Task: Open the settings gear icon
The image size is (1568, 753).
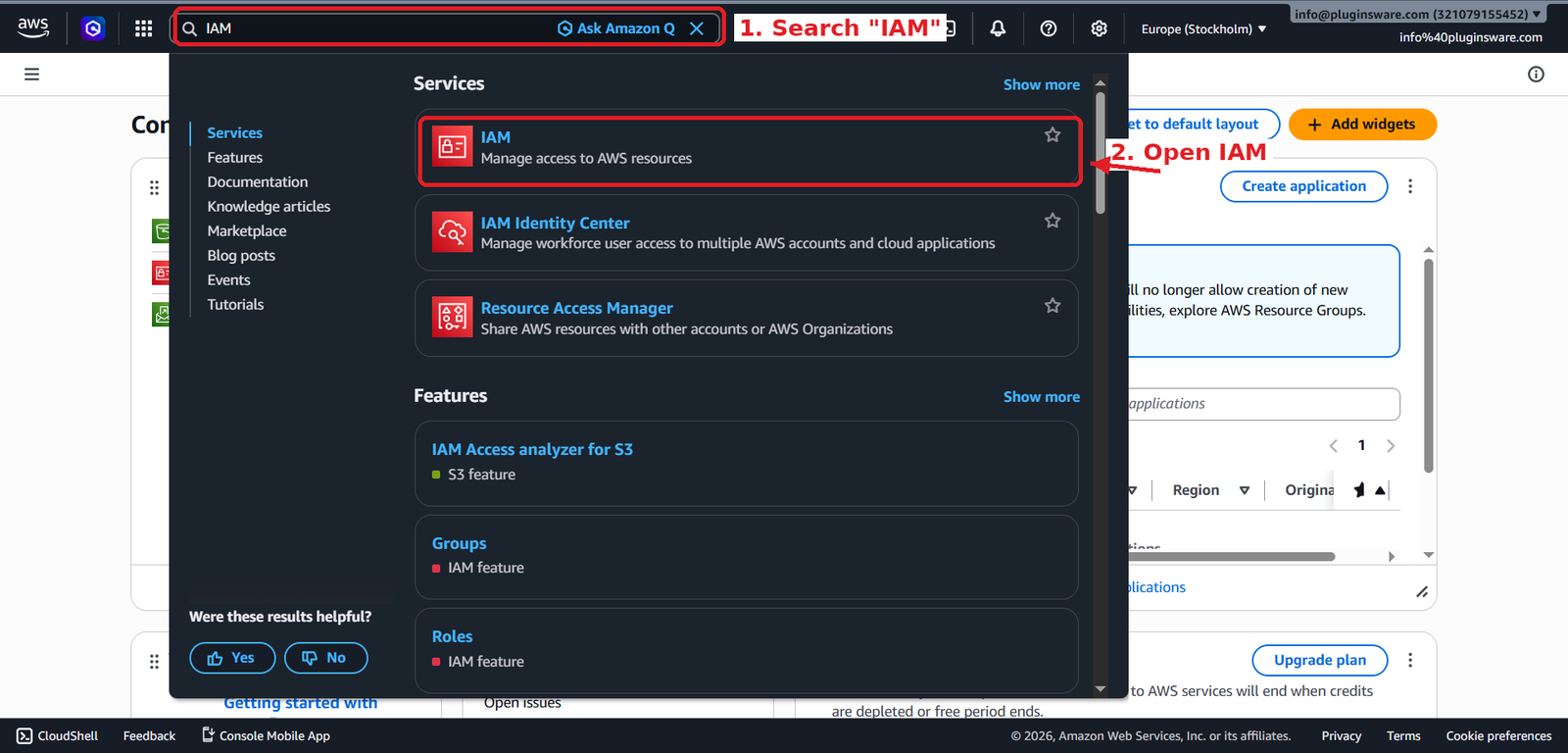Action: [x=1100, y=28]
